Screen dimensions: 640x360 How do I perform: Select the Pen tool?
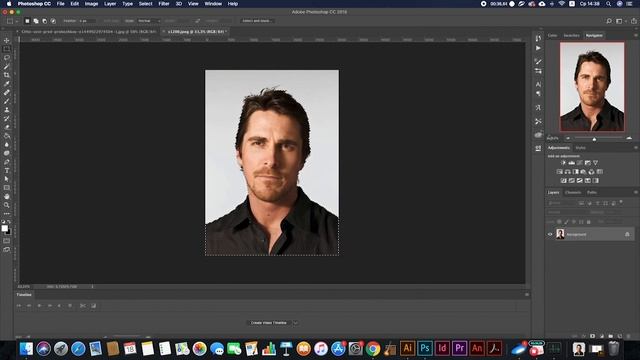7,162
